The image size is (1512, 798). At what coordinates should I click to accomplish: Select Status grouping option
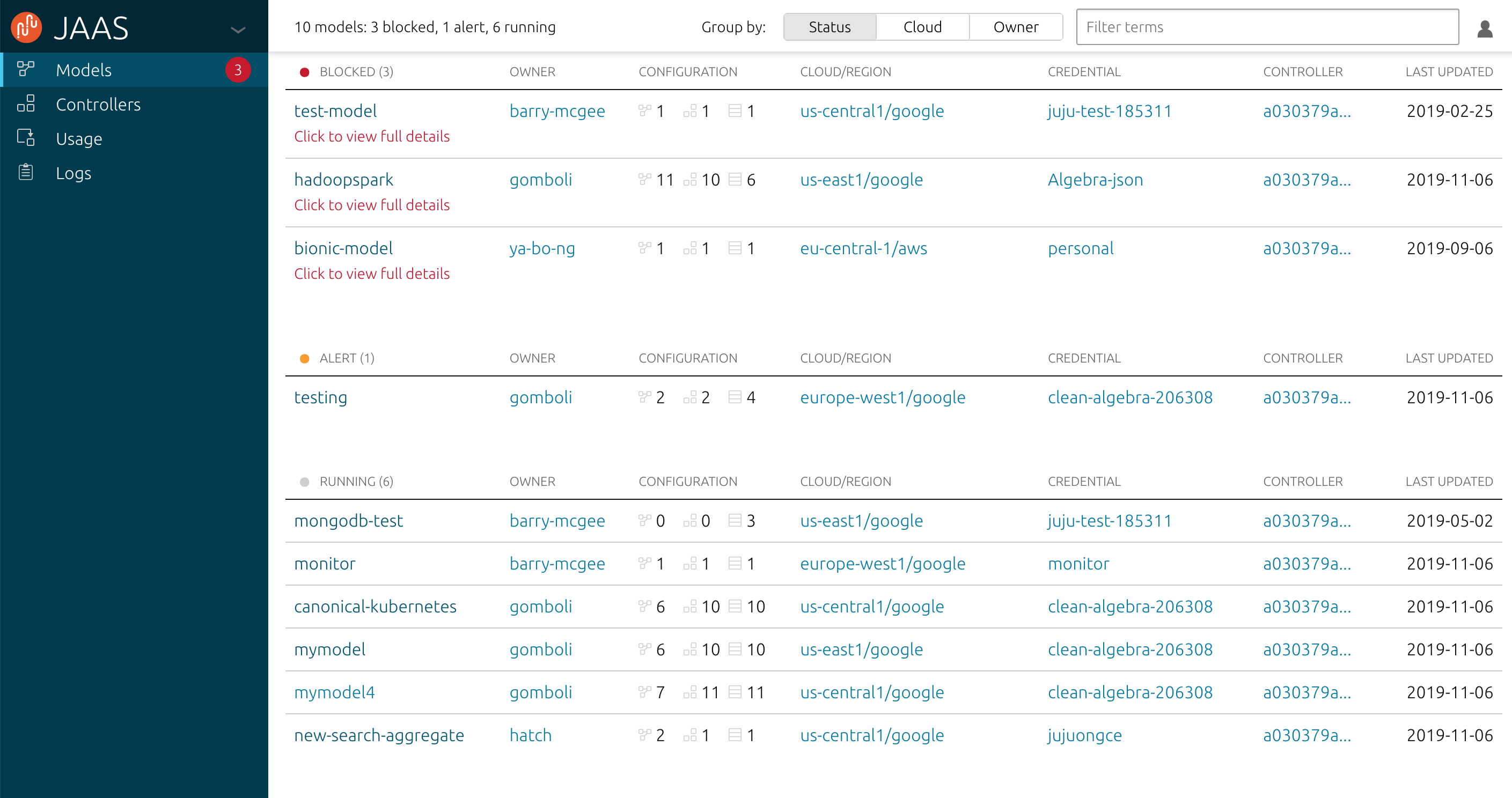[829, 26]
